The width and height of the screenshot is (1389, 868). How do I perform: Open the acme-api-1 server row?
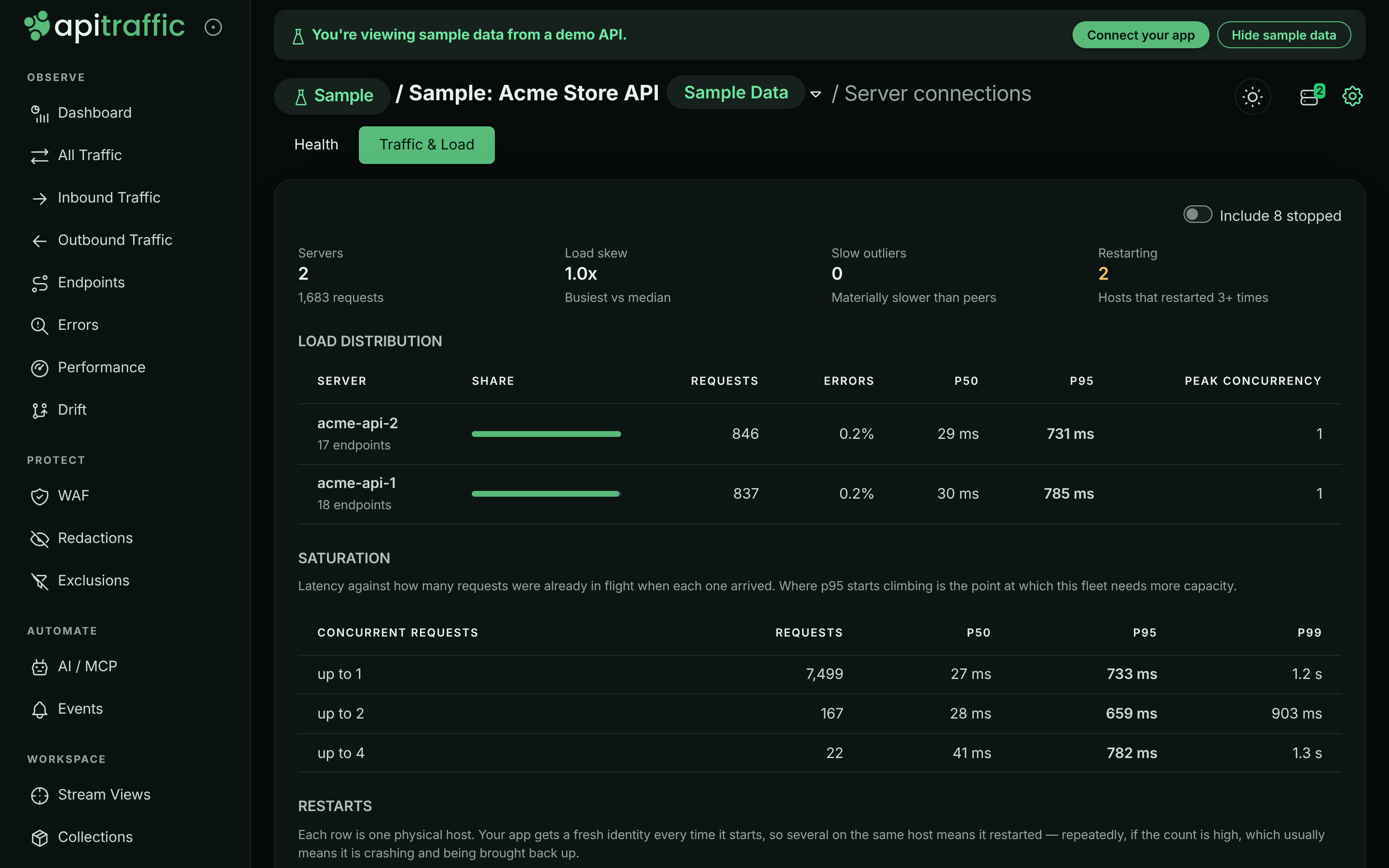click(819, 494)
